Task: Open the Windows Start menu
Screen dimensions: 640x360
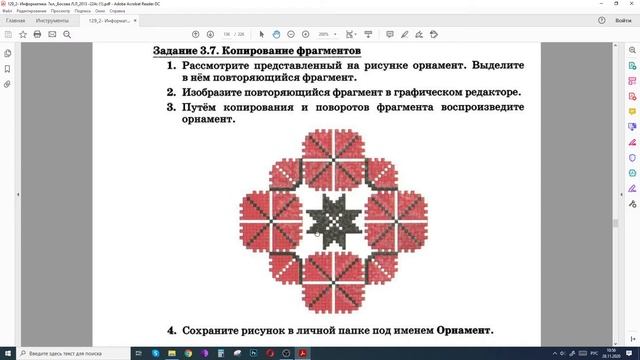Action: click(x=8, y=353)
